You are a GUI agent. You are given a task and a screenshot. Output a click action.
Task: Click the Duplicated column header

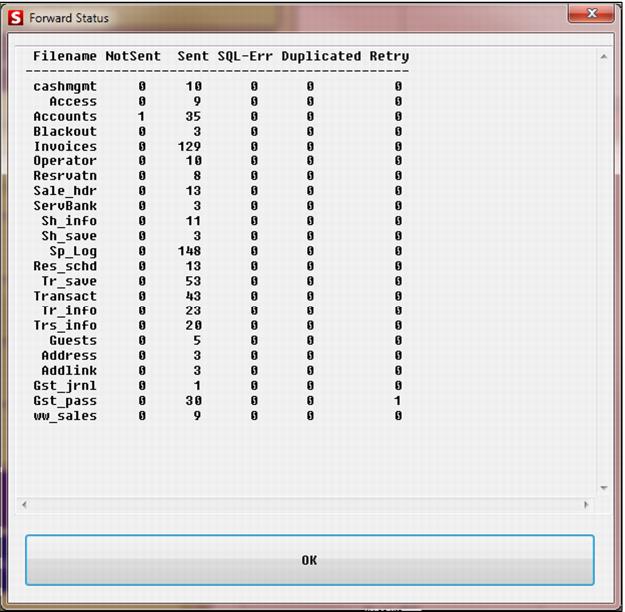321,56
